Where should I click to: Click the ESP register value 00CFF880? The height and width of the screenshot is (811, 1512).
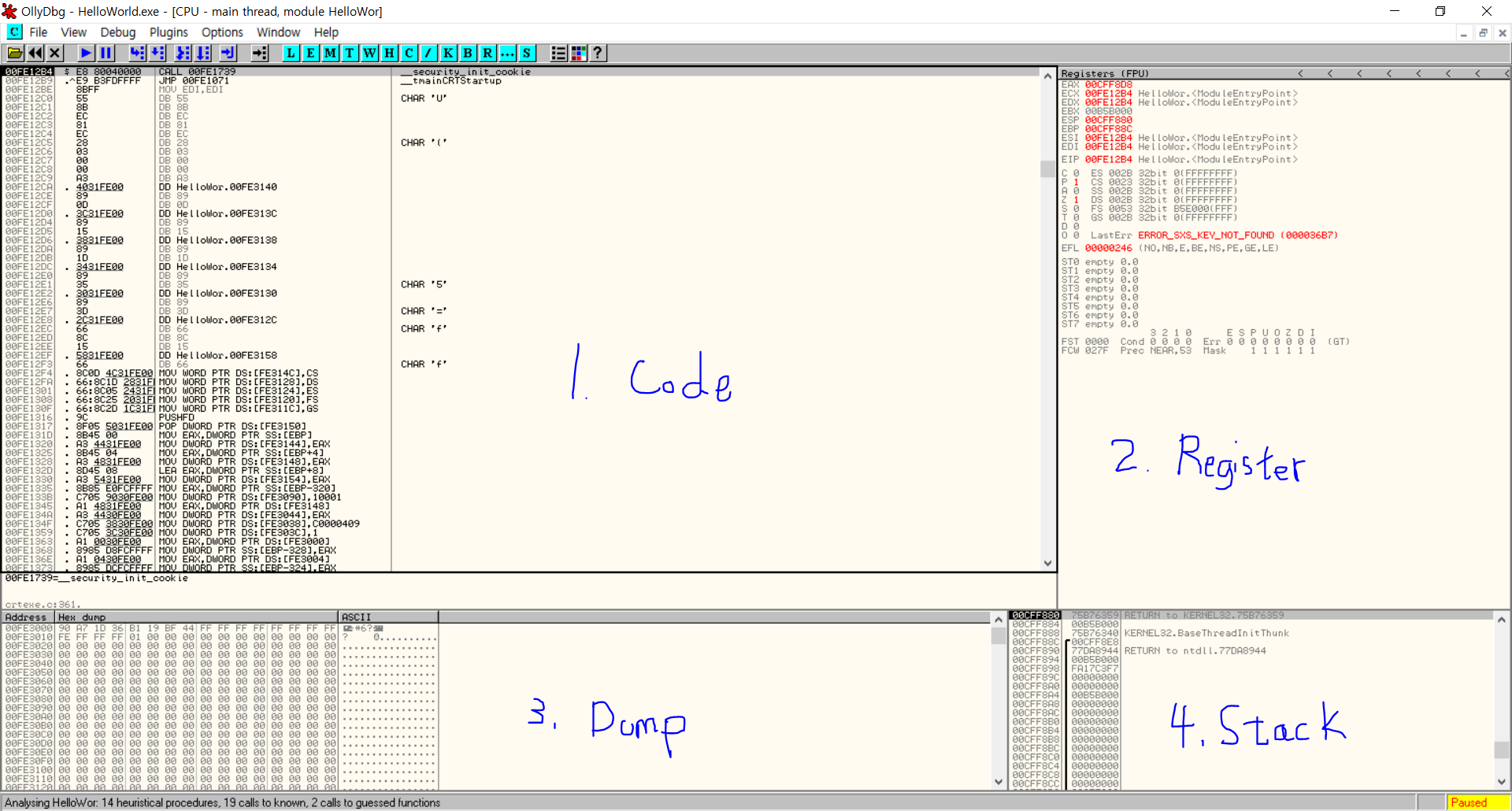point(1109,120)
